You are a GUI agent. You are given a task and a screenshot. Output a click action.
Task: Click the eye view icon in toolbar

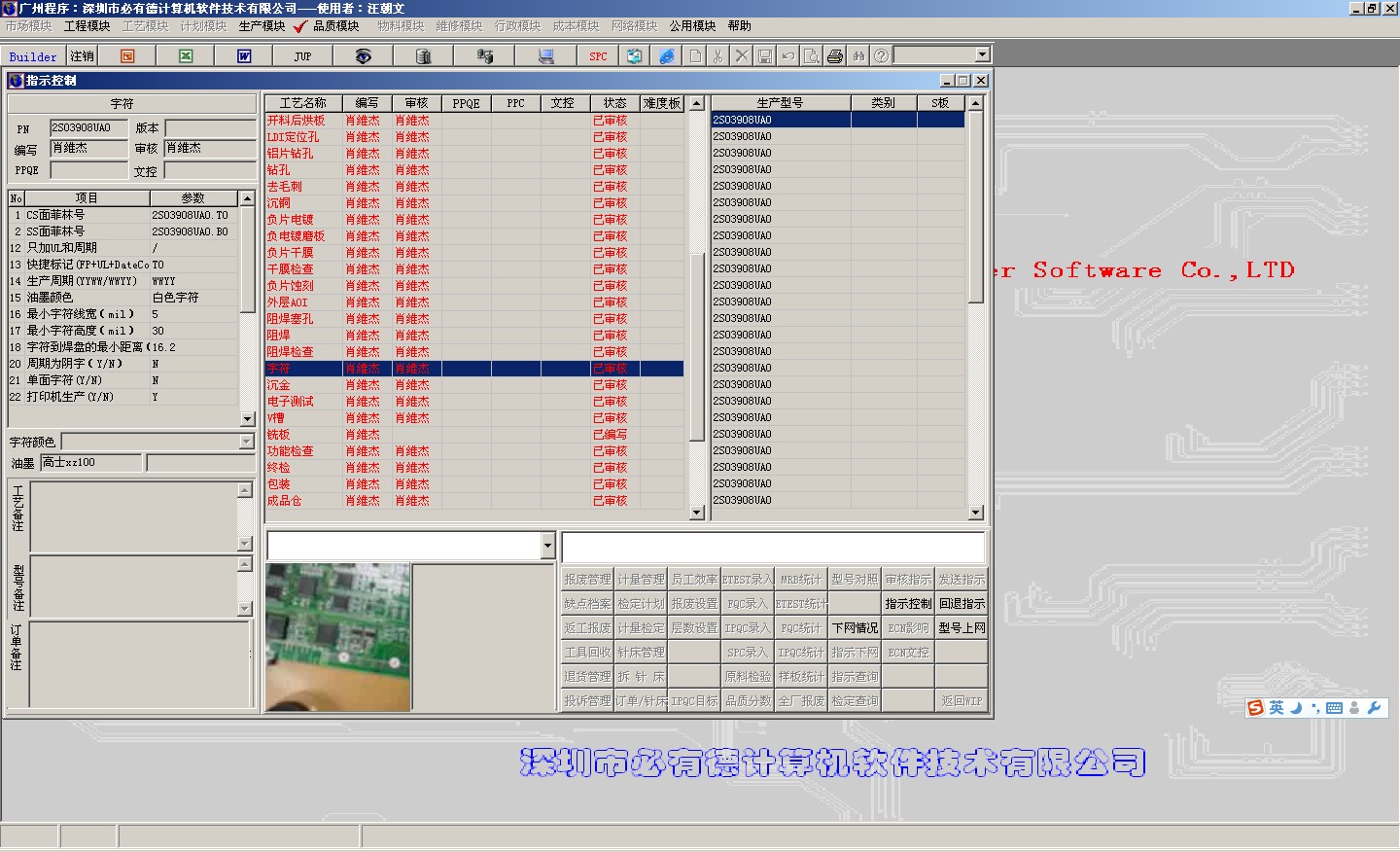(x=363, y=56)
